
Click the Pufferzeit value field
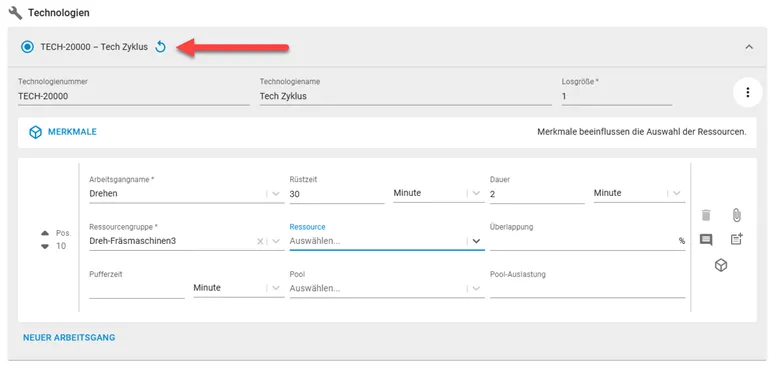(137, 289)
